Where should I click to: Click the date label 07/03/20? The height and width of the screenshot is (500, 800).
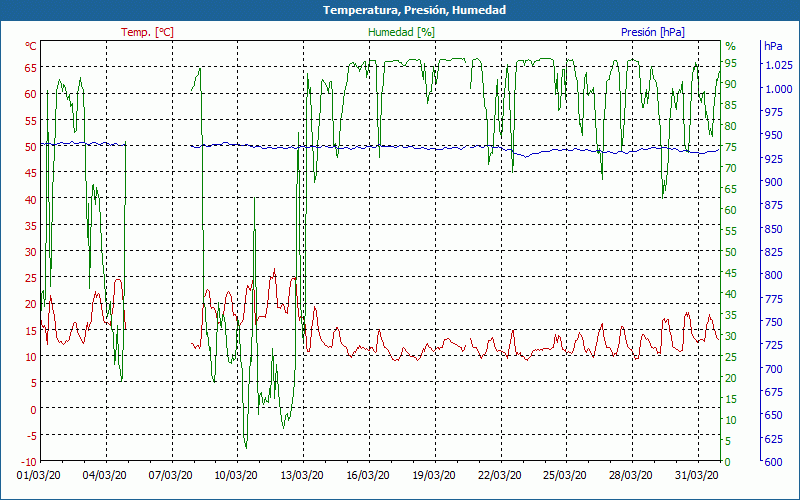coord(170,476)
